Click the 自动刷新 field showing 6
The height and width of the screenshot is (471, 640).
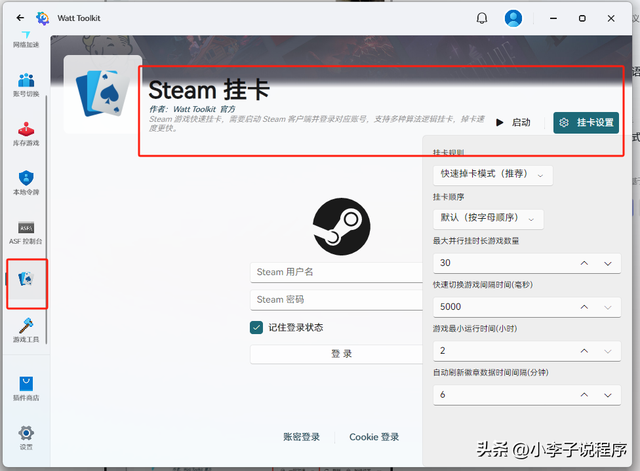(527, 395)
